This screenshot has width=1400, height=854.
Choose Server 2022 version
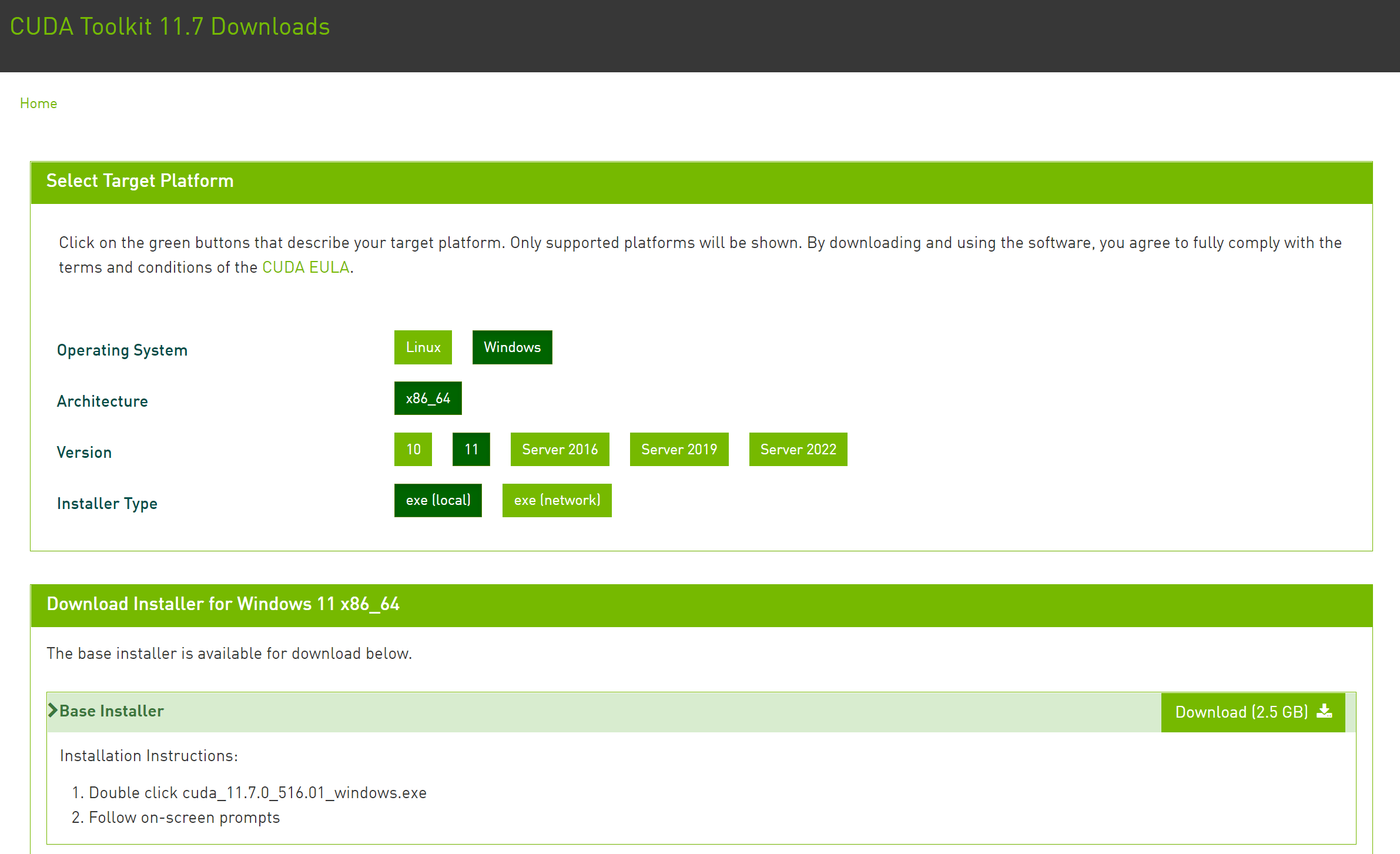point(798,450)
